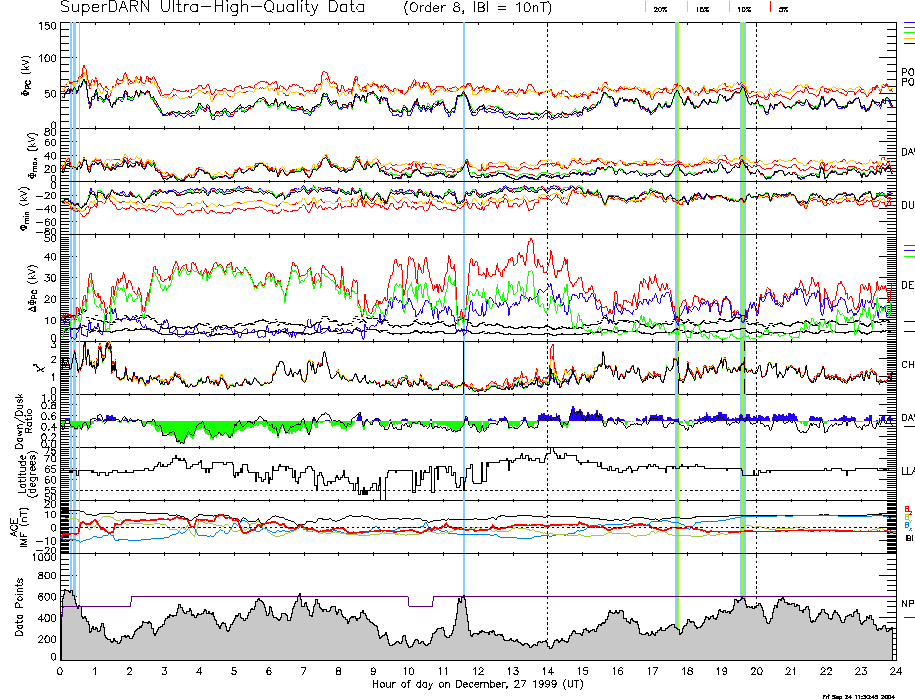The width and height of the screenshot is (915, 700).
Task: Click the 20% legend marker at top
Action: [x=660, y=8]
